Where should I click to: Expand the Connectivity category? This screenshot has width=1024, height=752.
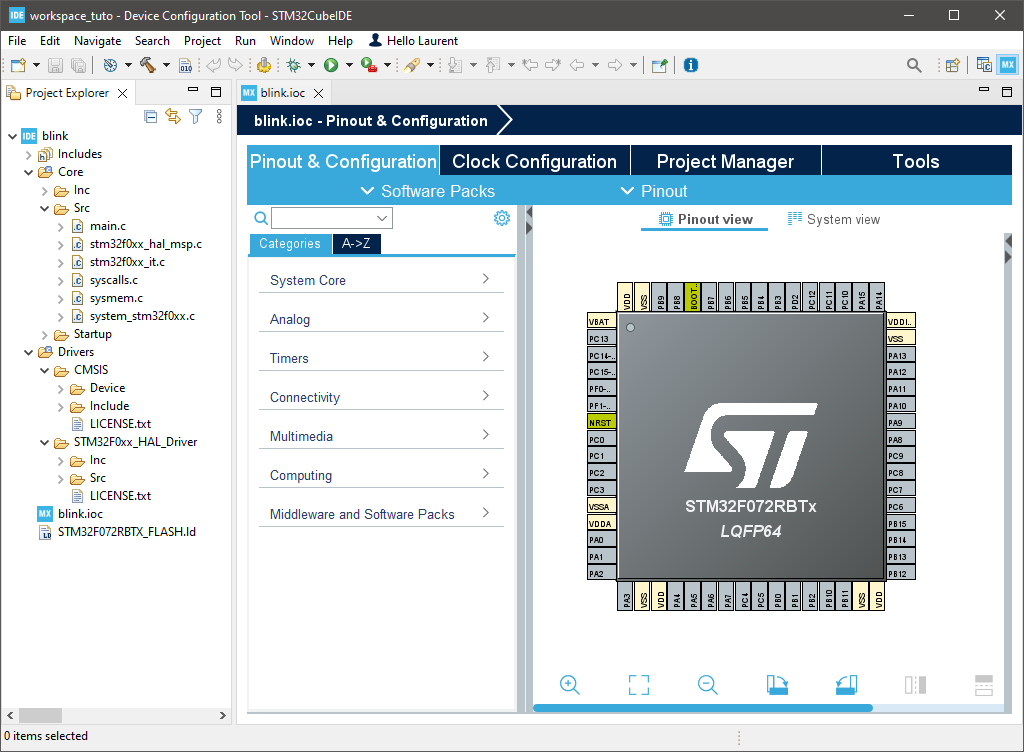point(381,397)
